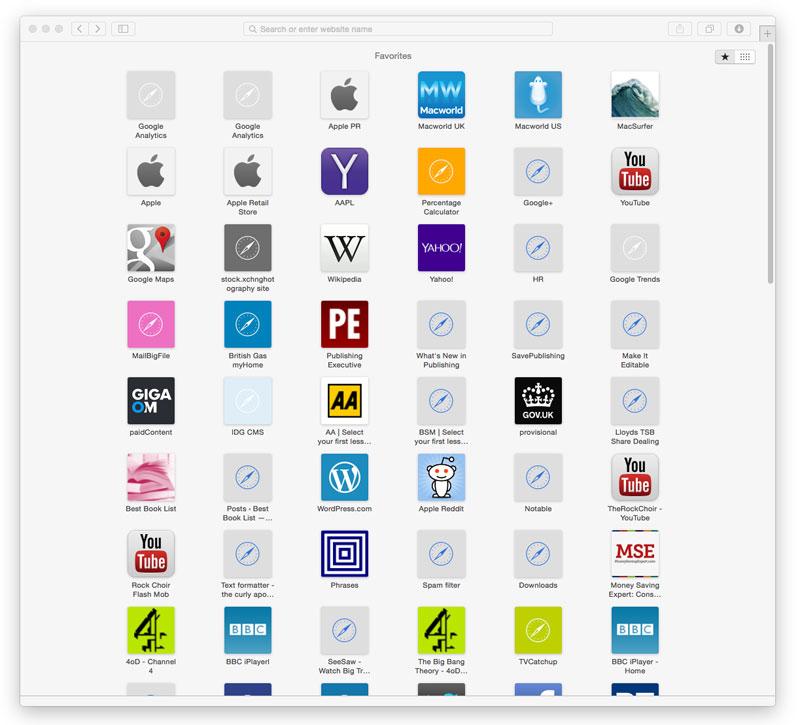Viewport: 800px width, 725px height.
Task: Open the Phrases blue squares icon
Action: (344, 554)
